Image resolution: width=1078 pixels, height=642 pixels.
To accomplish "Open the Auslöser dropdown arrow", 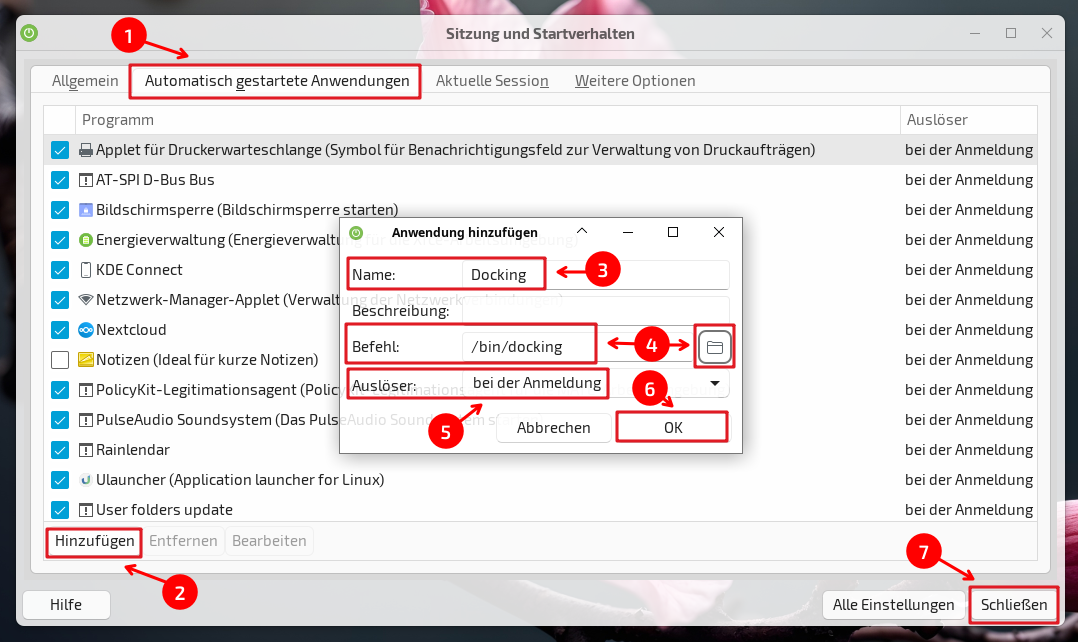I will click(715, 383).
